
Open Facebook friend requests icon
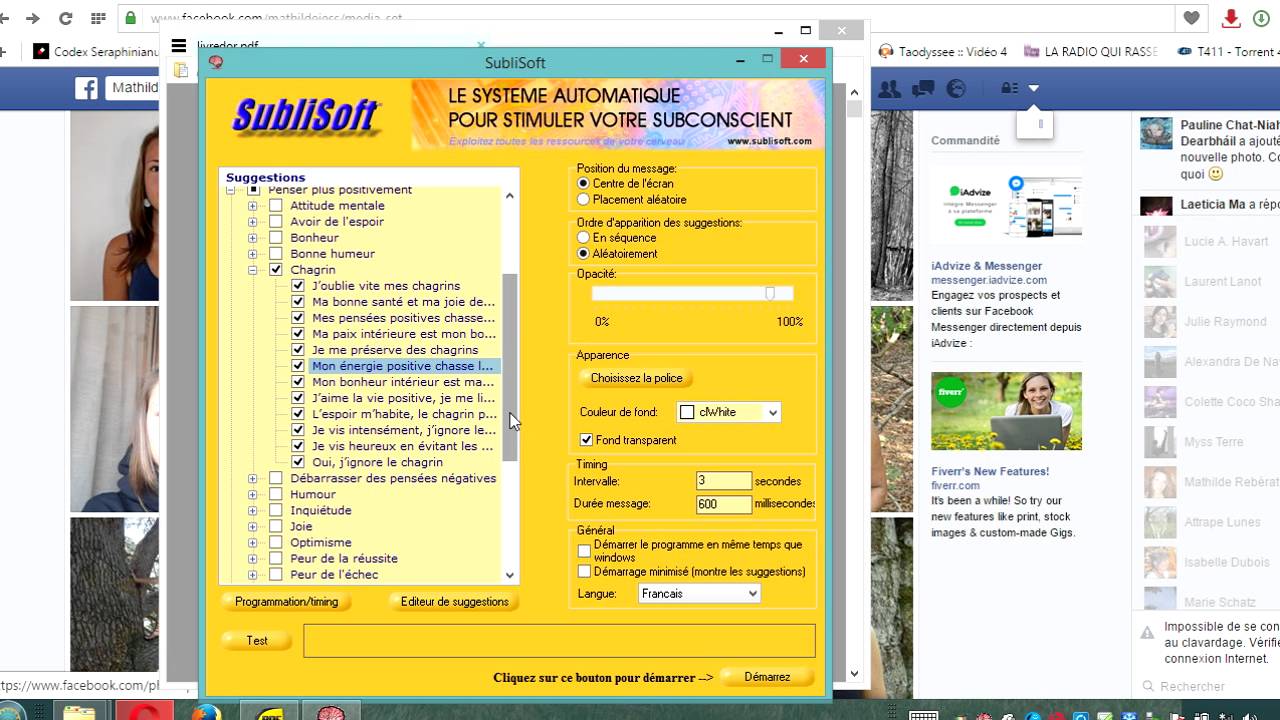point(889,88)
